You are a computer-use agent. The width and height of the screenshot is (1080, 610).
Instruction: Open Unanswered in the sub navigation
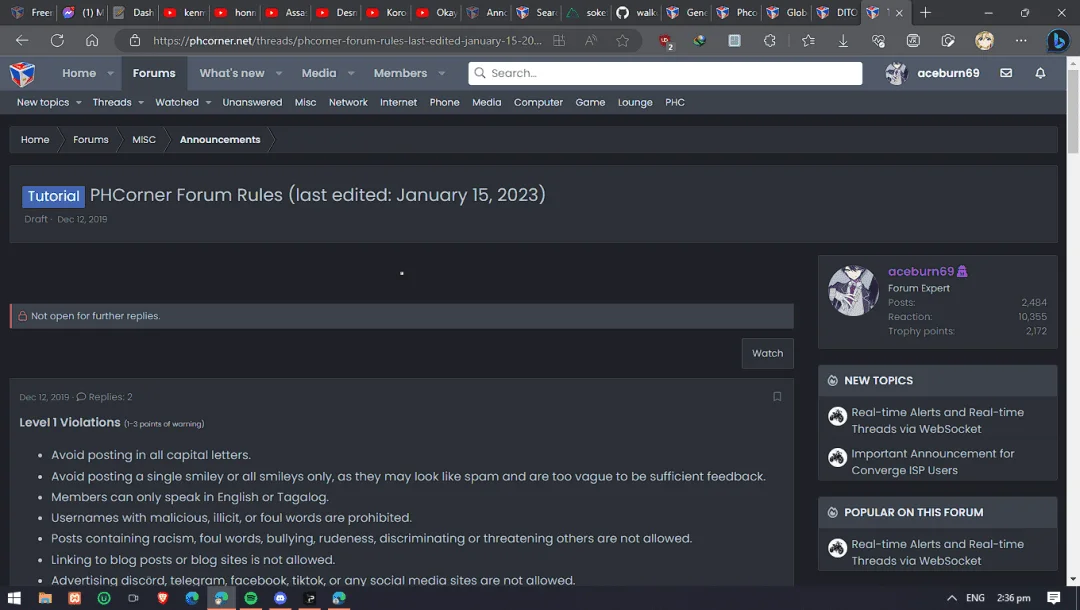252,103
